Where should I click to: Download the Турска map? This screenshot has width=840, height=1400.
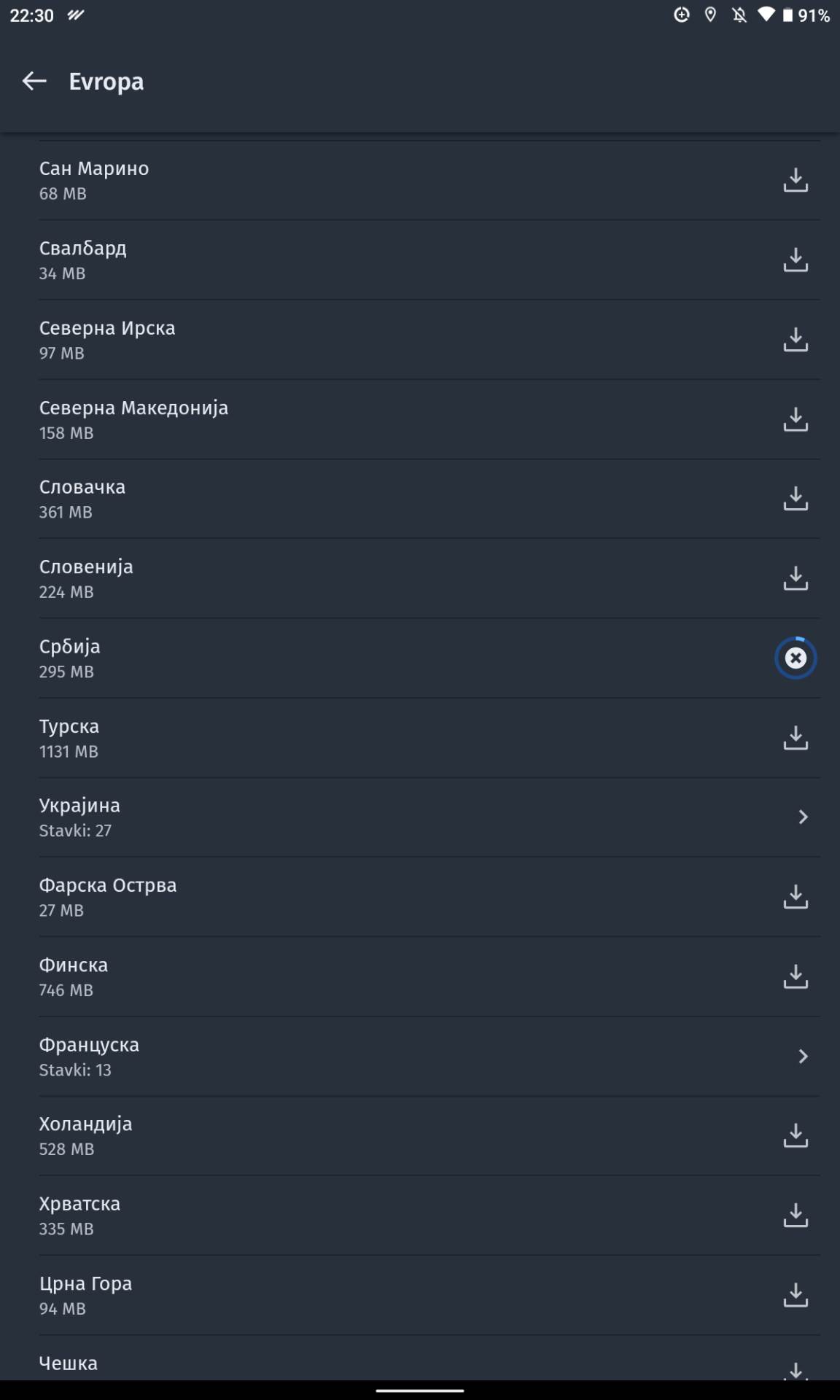[x=796, y=738]
